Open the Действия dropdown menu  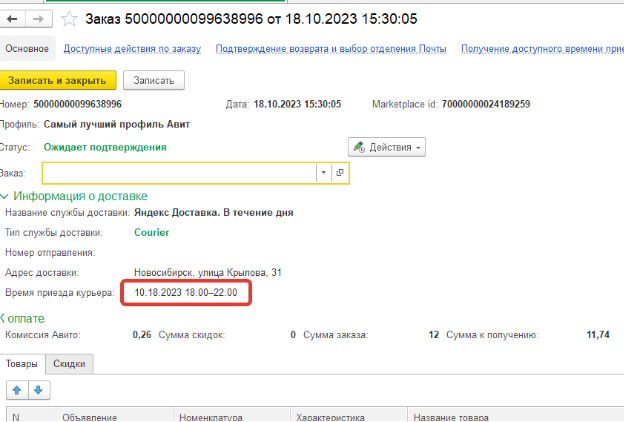(x=387, y=147)
